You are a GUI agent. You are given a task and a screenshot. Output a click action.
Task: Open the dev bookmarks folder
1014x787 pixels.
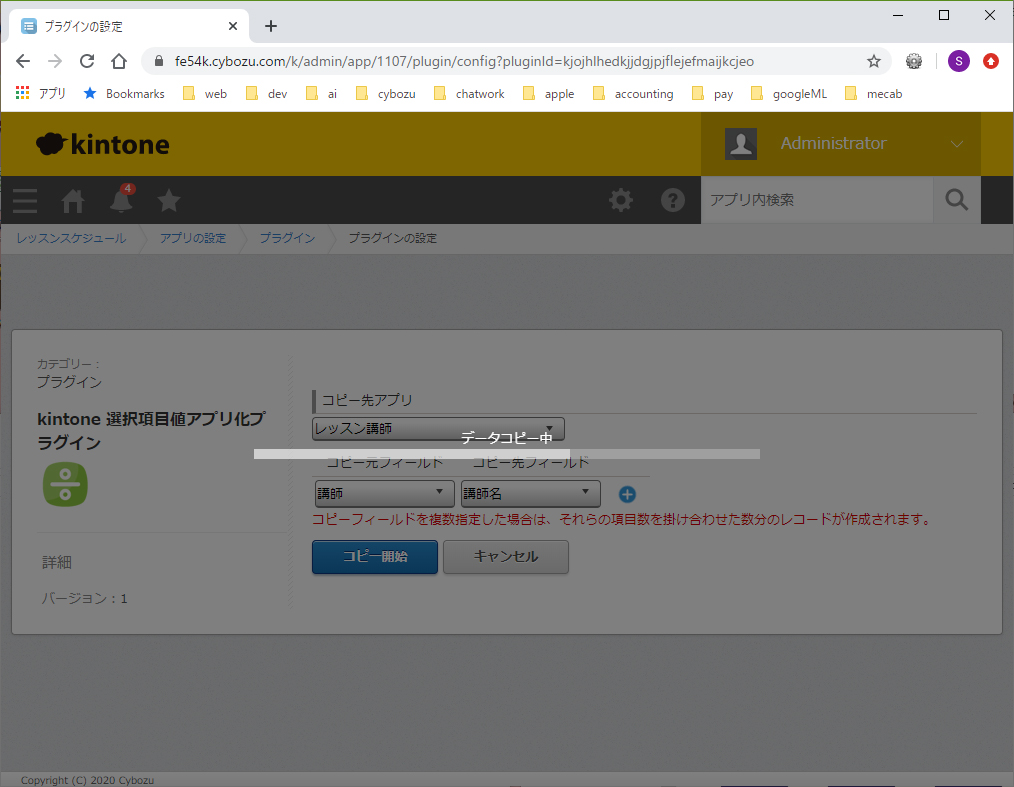pos(266,94)
